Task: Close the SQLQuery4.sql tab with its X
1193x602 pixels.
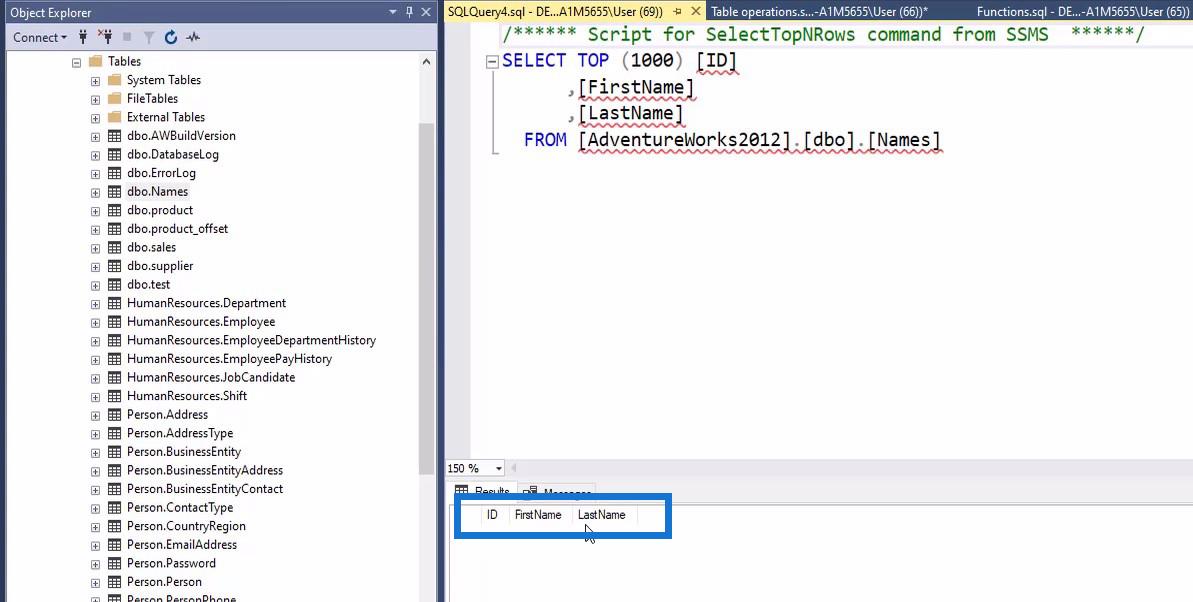Action: (x=695, y=11)
